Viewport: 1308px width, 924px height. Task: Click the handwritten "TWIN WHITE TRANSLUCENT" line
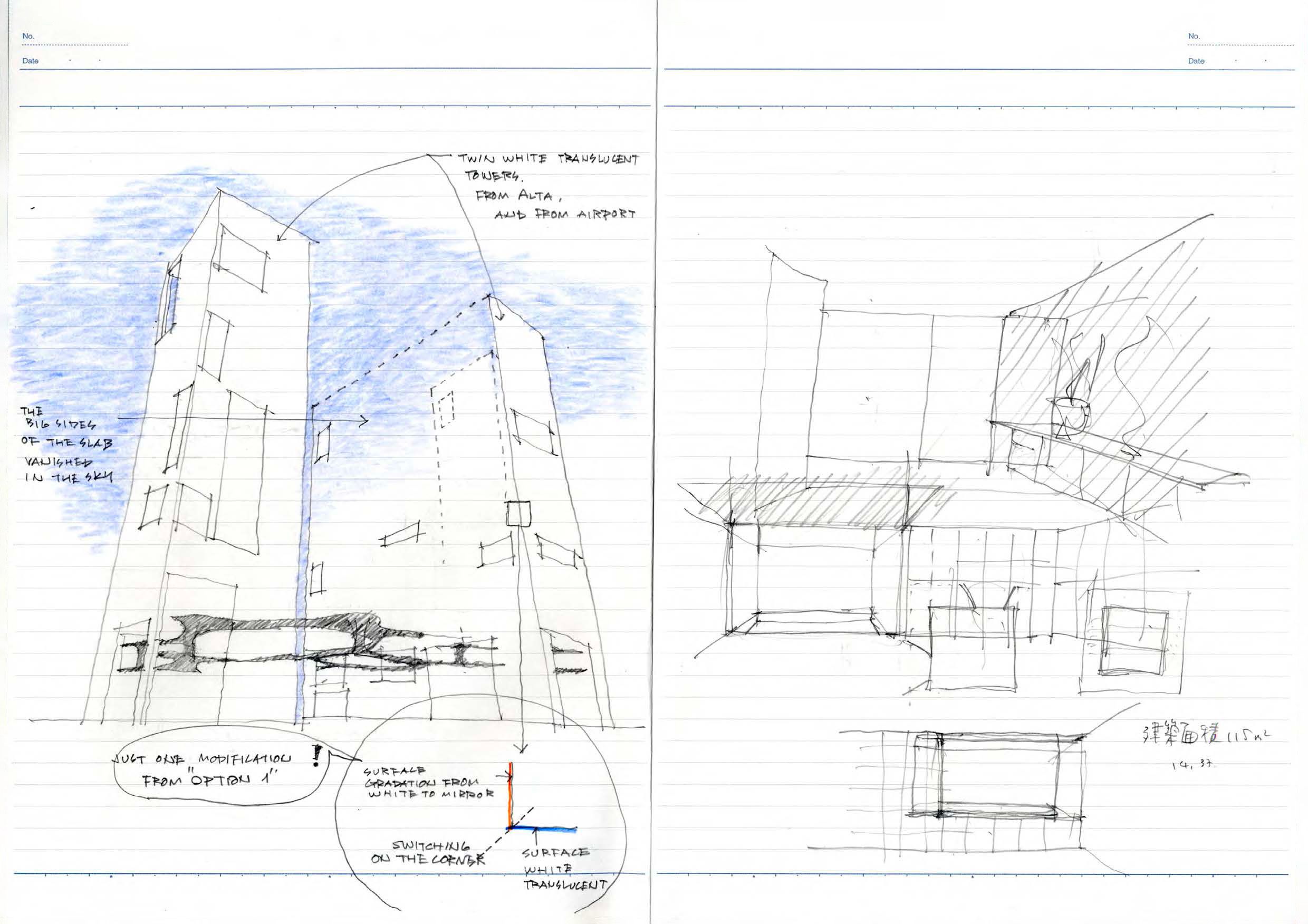[x=548, y=158]
